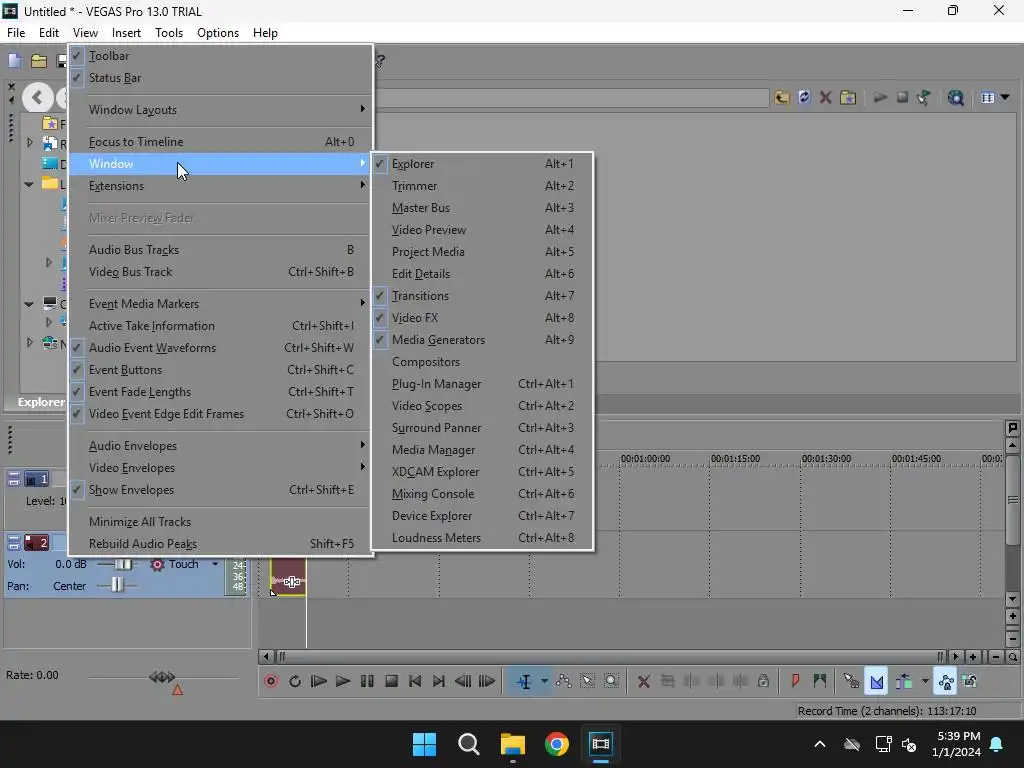Click Play From Start button

(x=318, y=681)
